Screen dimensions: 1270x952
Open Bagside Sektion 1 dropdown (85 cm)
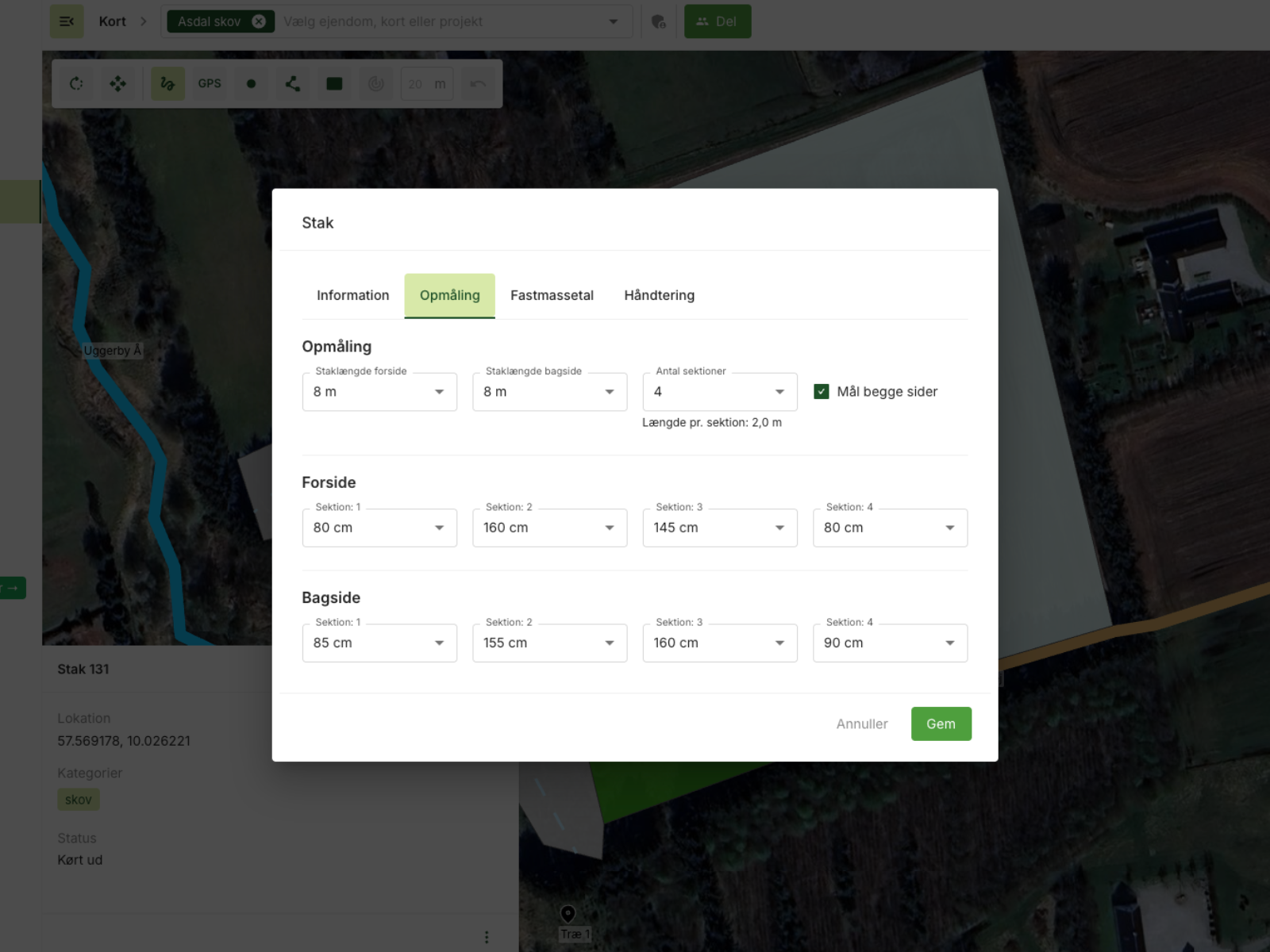[x=379, y=643]
